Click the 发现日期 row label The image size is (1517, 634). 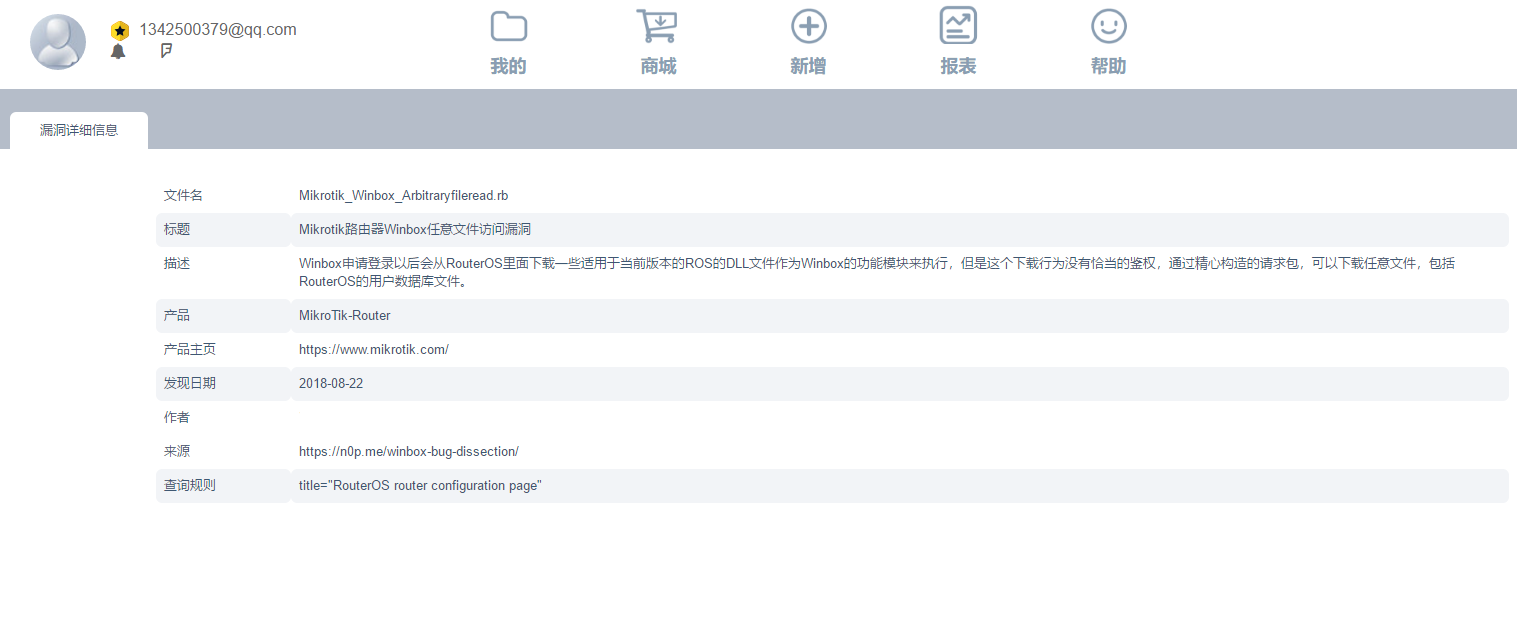click(190, 384)
